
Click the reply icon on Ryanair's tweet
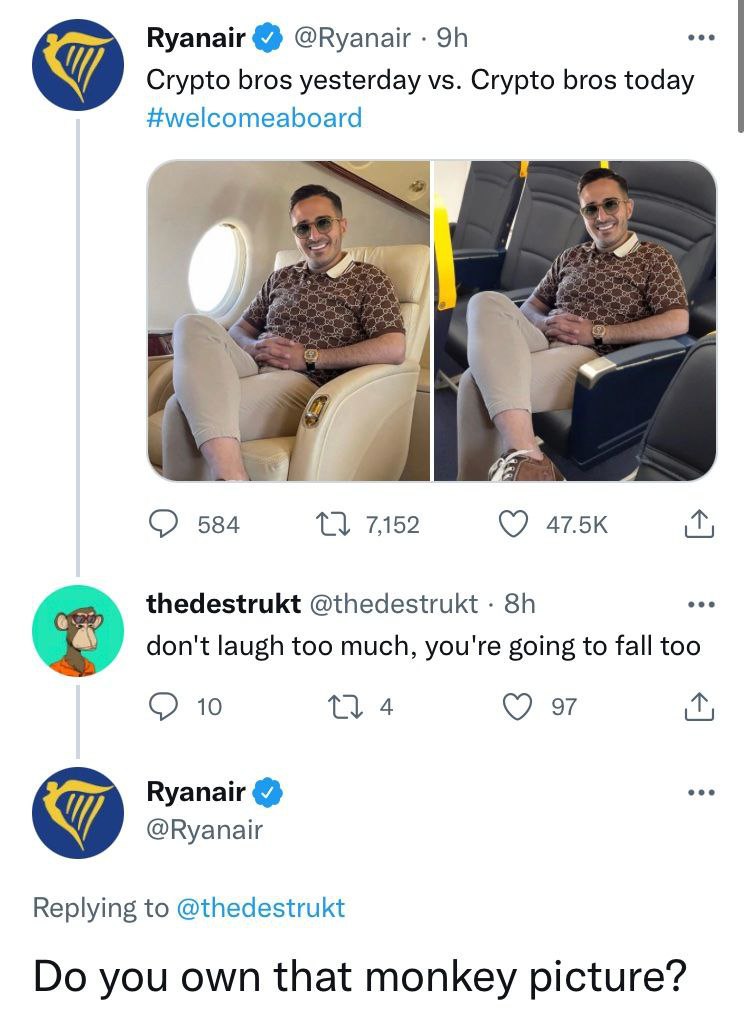(x=162, y=523)
